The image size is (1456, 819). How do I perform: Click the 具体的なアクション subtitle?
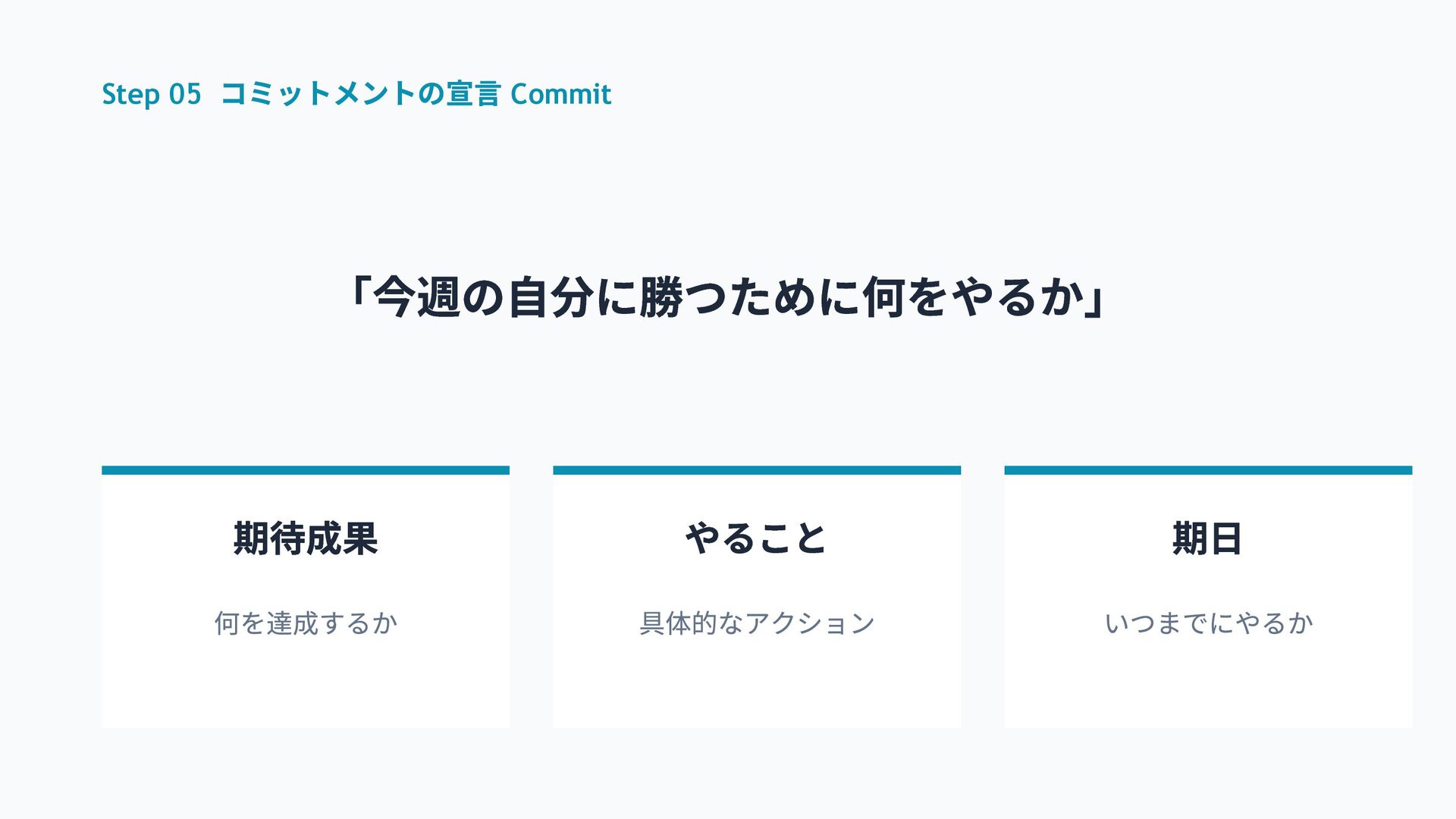coord(757,623)
